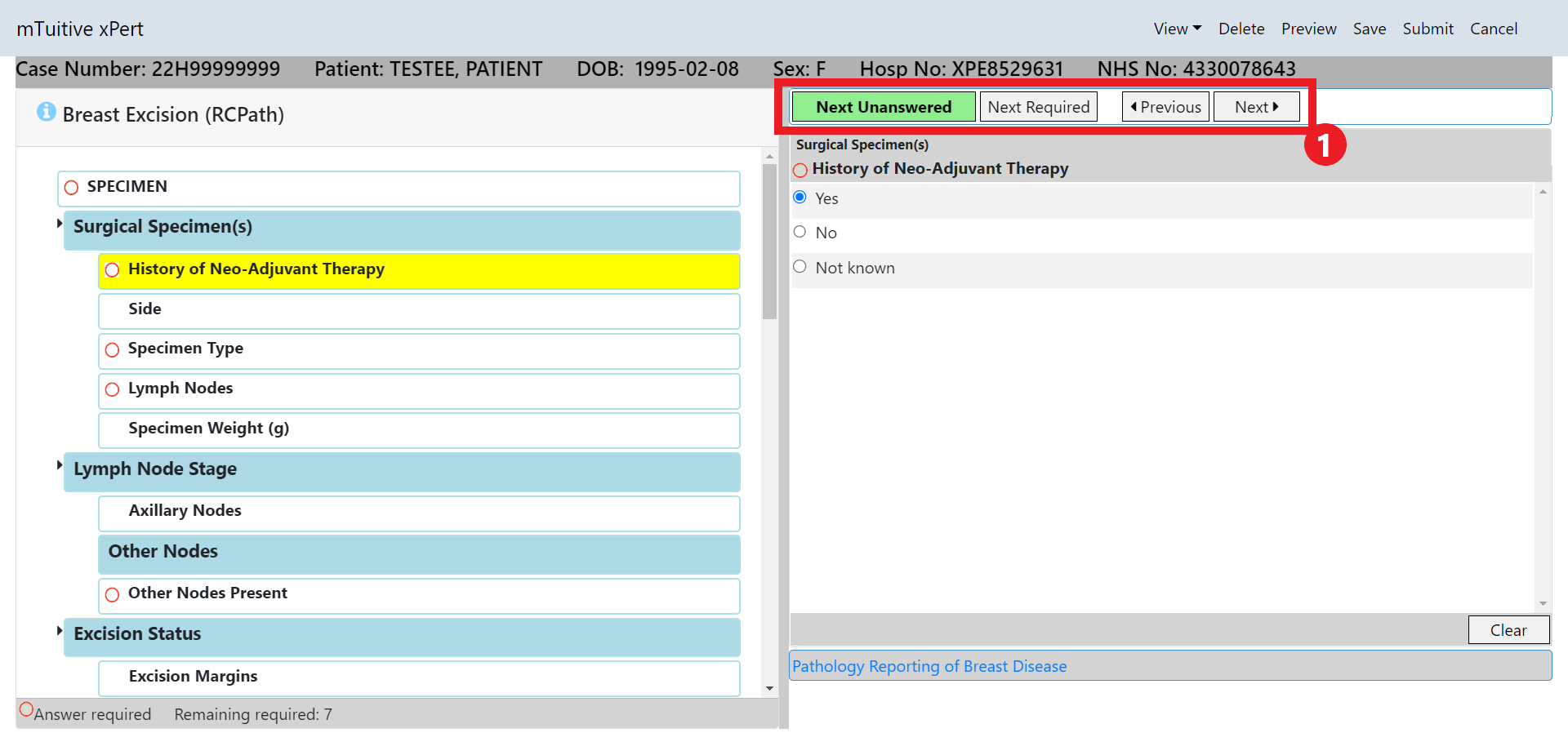The image size is (1568, 733).
Task: Click the Case Number 22H99999999 text
Action: 148,69
